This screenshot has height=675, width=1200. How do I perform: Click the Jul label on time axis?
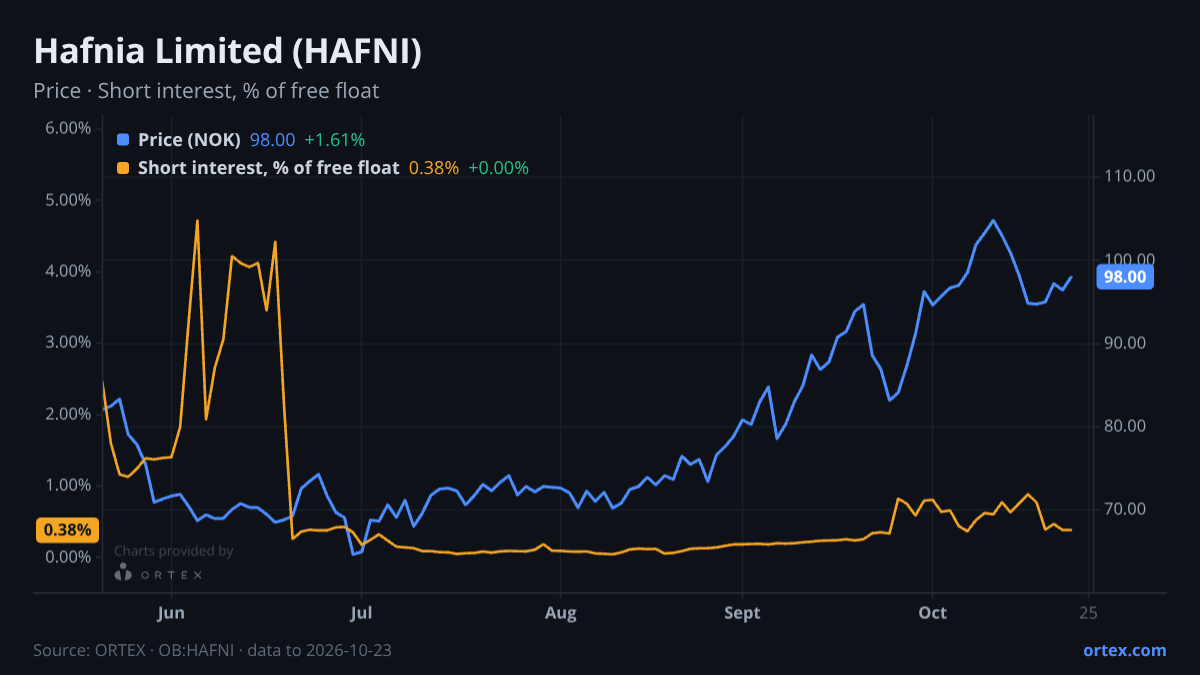362,613
